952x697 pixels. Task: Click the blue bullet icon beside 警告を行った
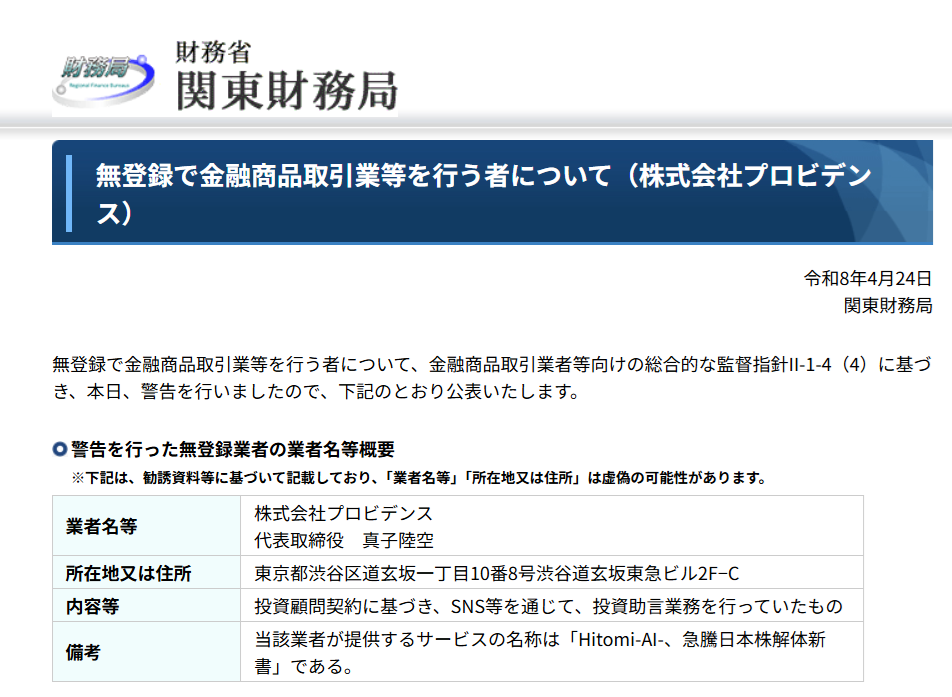tap(60, 449)
